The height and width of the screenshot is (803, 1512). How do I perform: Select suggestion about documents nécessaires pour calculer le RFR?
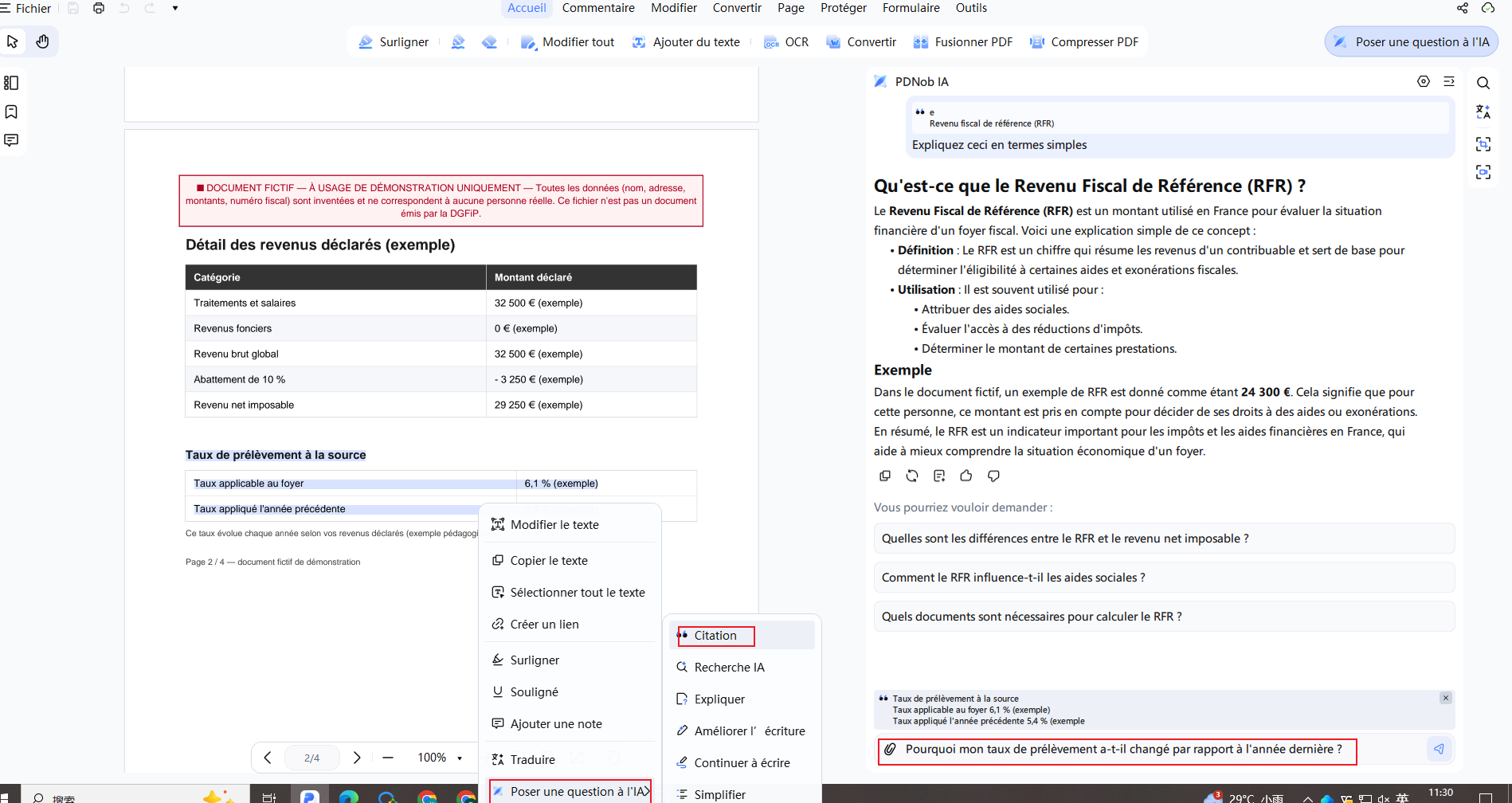(1164, 617)
